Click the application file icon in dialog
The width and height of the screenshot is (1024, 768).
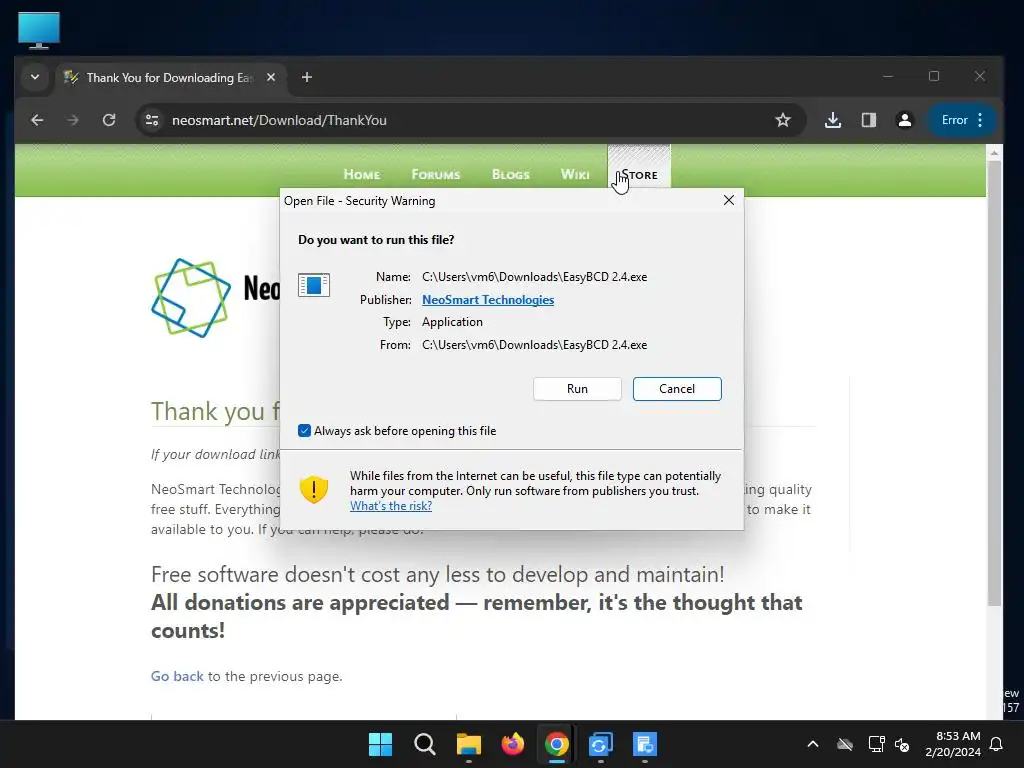[x=313, y=285]
